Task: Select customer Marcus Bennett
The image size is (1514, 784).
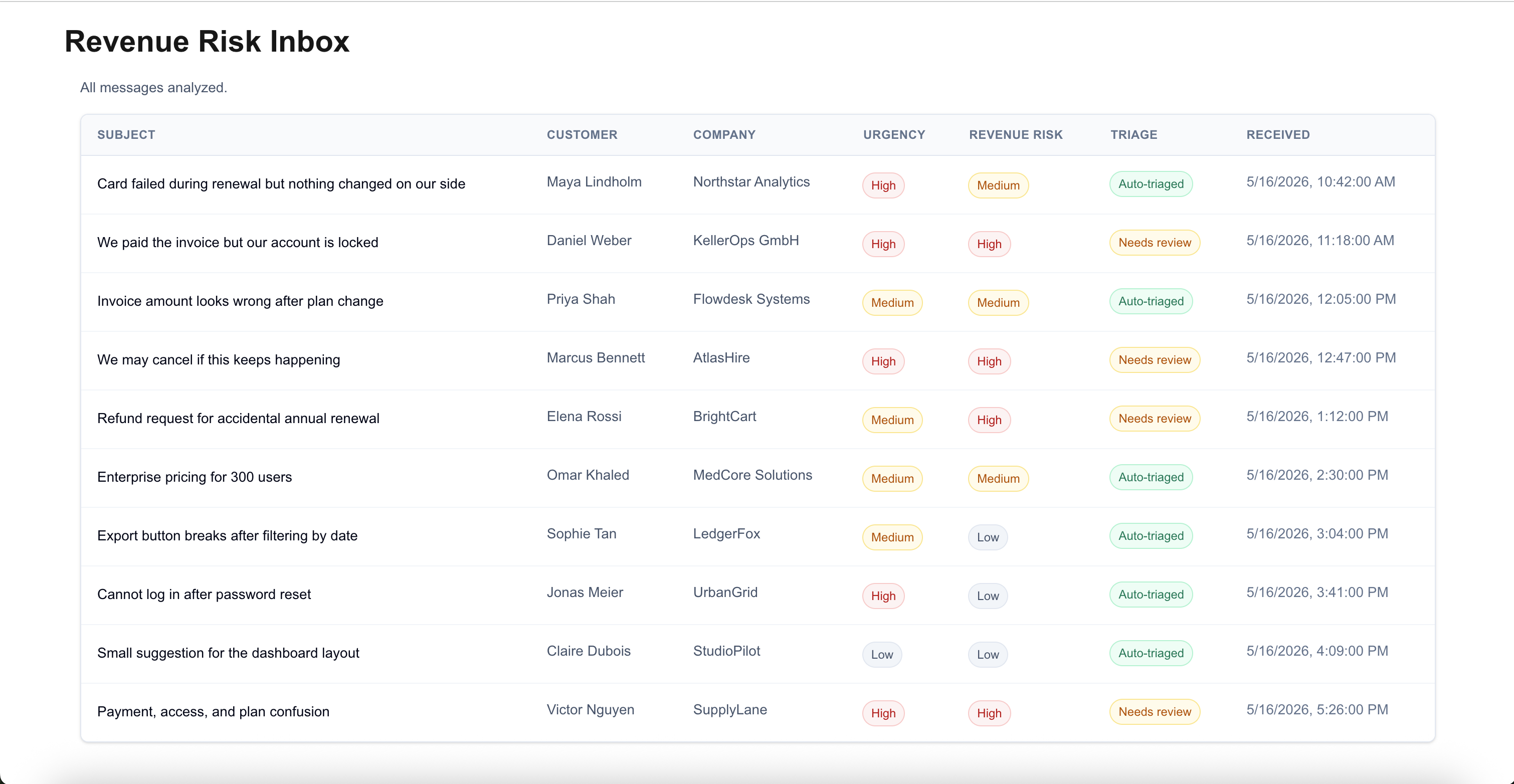Action: click(x=596, y=358)
